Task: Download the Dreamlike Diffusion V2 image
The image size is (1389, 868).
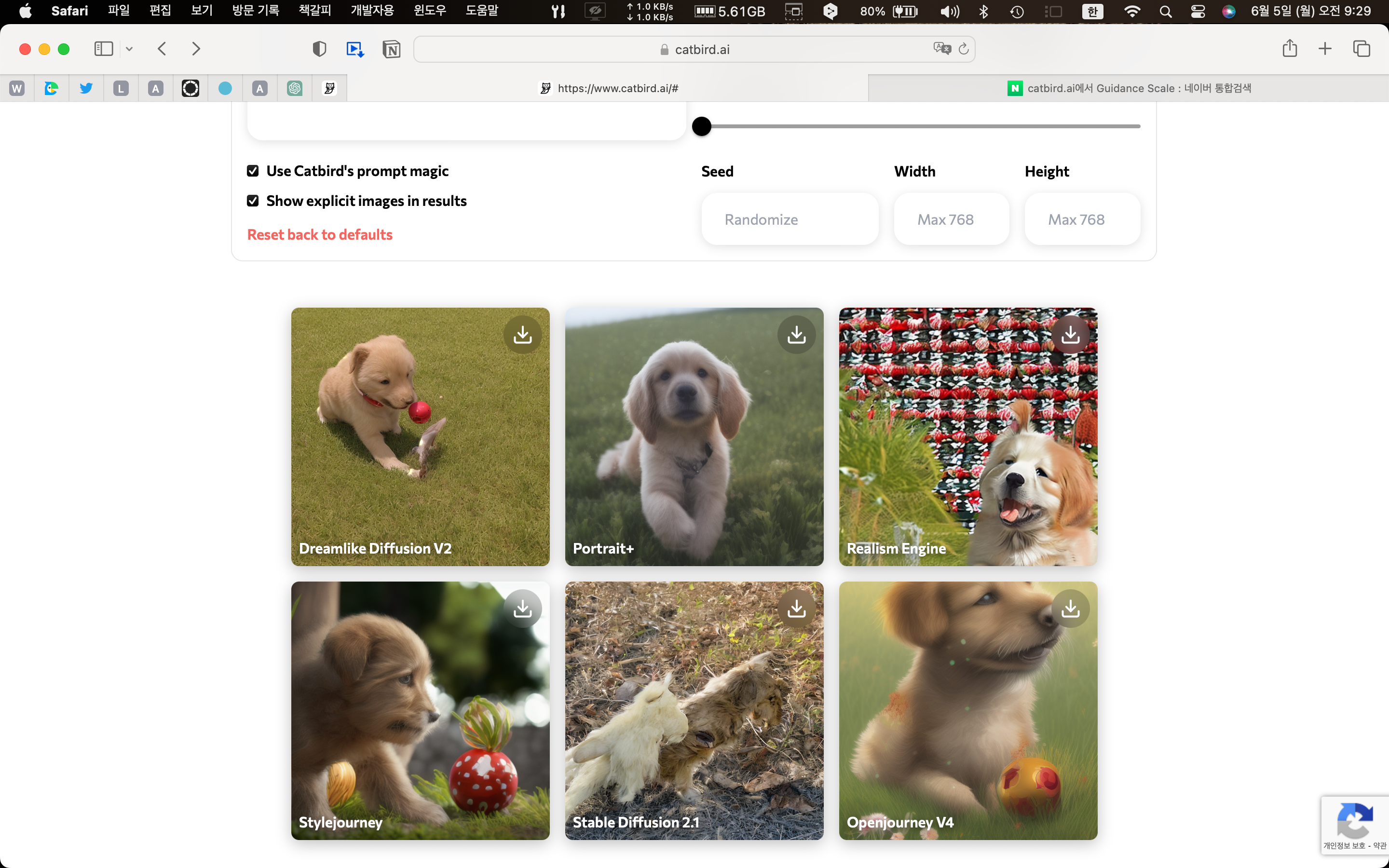Action: click(522, 335)
